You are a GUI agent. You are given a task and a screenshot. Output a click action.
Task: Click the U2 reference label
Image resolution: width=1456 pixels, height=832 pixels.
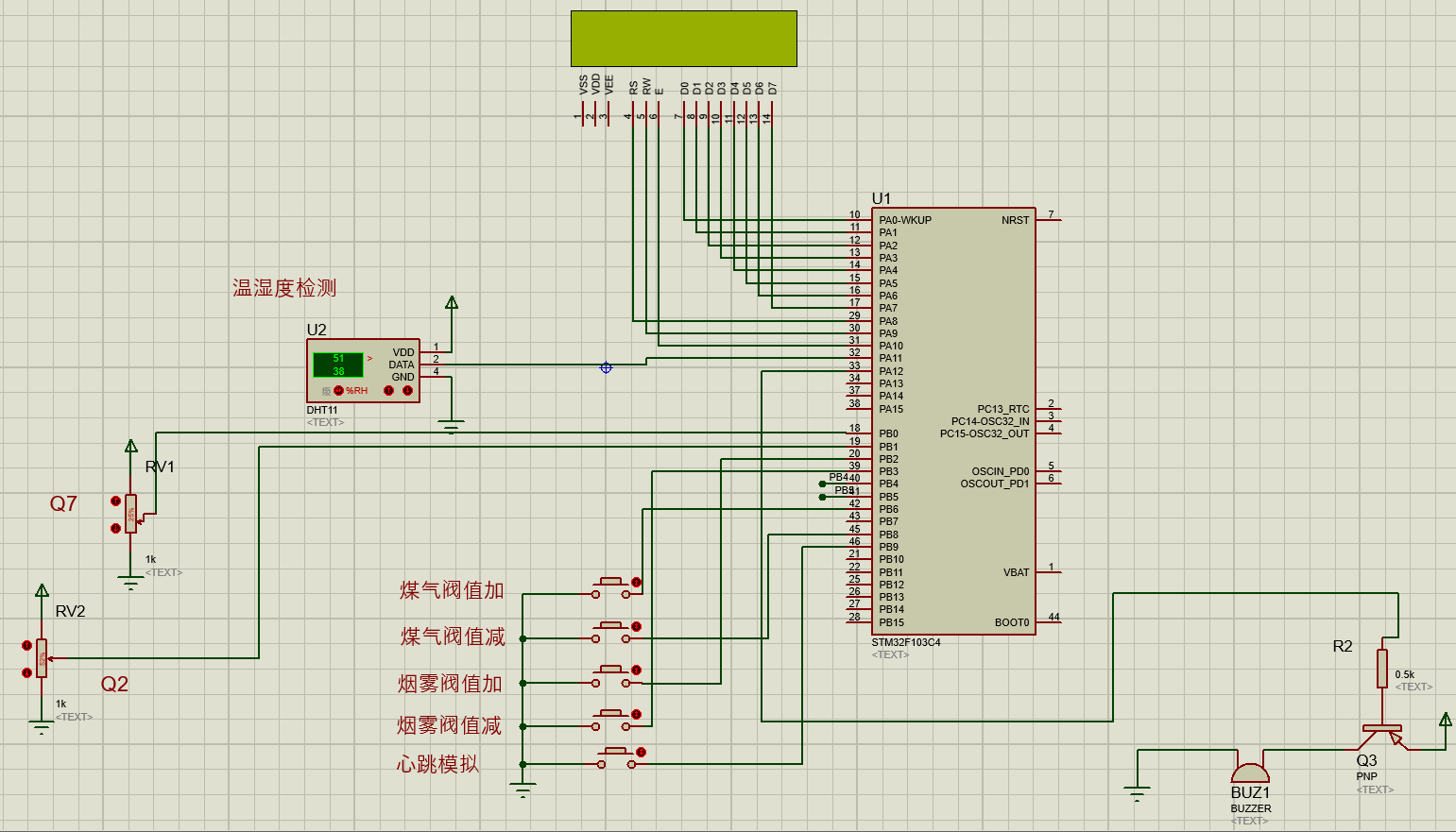[x=317, y=330]
